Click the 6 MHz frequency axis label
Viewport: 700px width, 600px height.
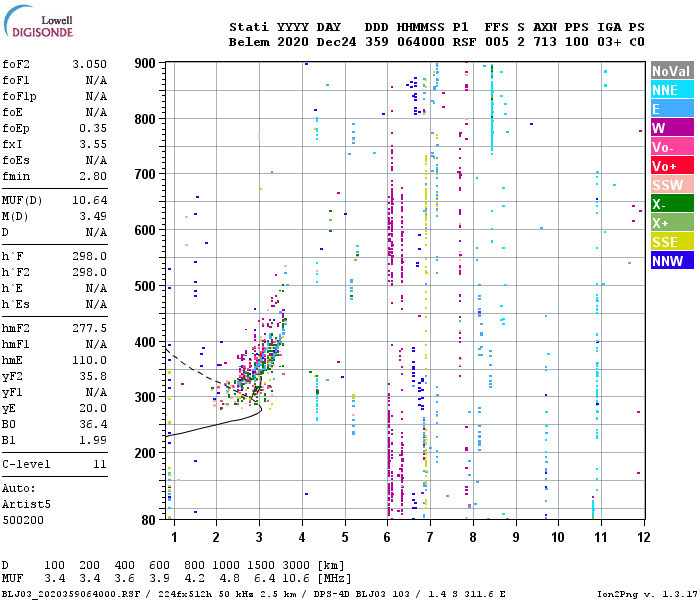(x=387, y=537)
